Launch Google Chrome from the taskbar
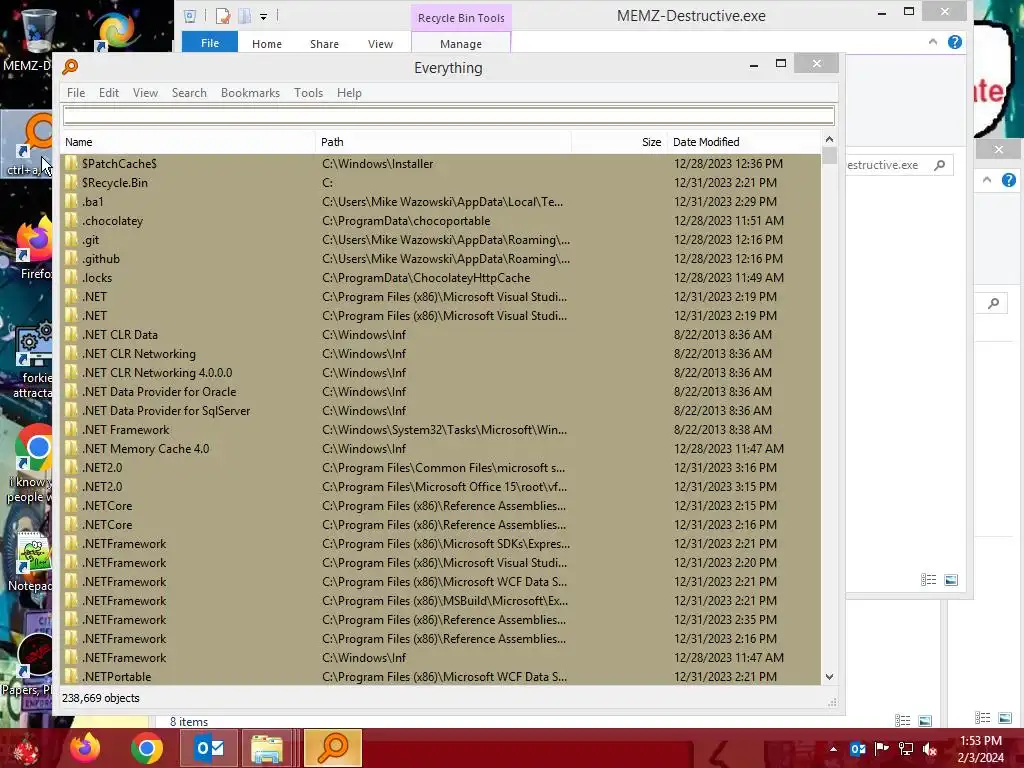 147,748
